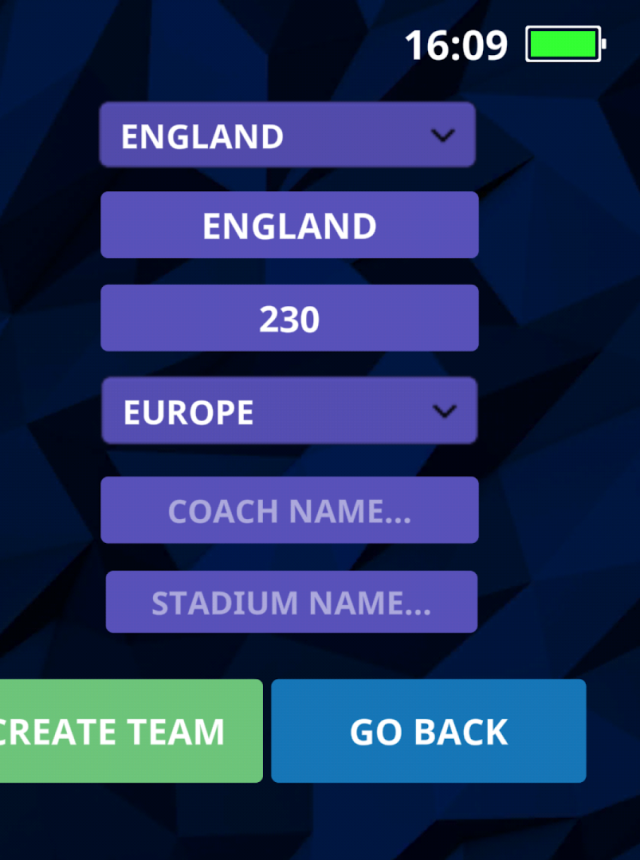This screenshot has width=640, height=860.
Task: Click the GO BACK button
Action: pos(429,731)
